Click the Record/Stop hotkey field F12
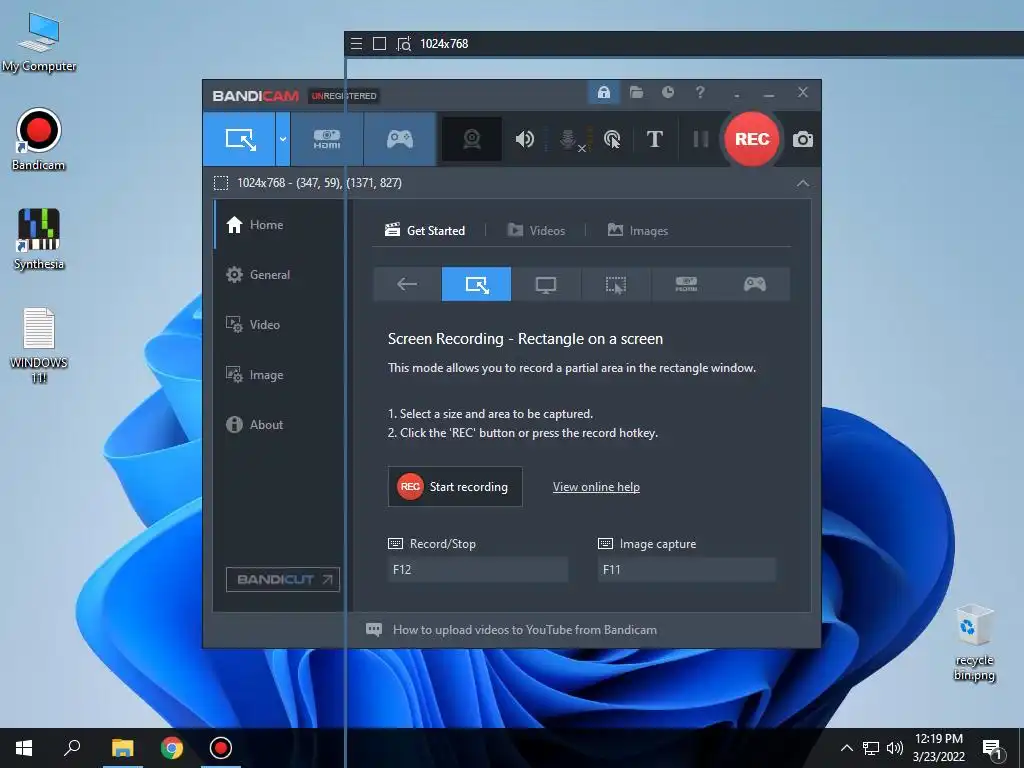The width and height of the screenshot is (1024, 768). 477,569
